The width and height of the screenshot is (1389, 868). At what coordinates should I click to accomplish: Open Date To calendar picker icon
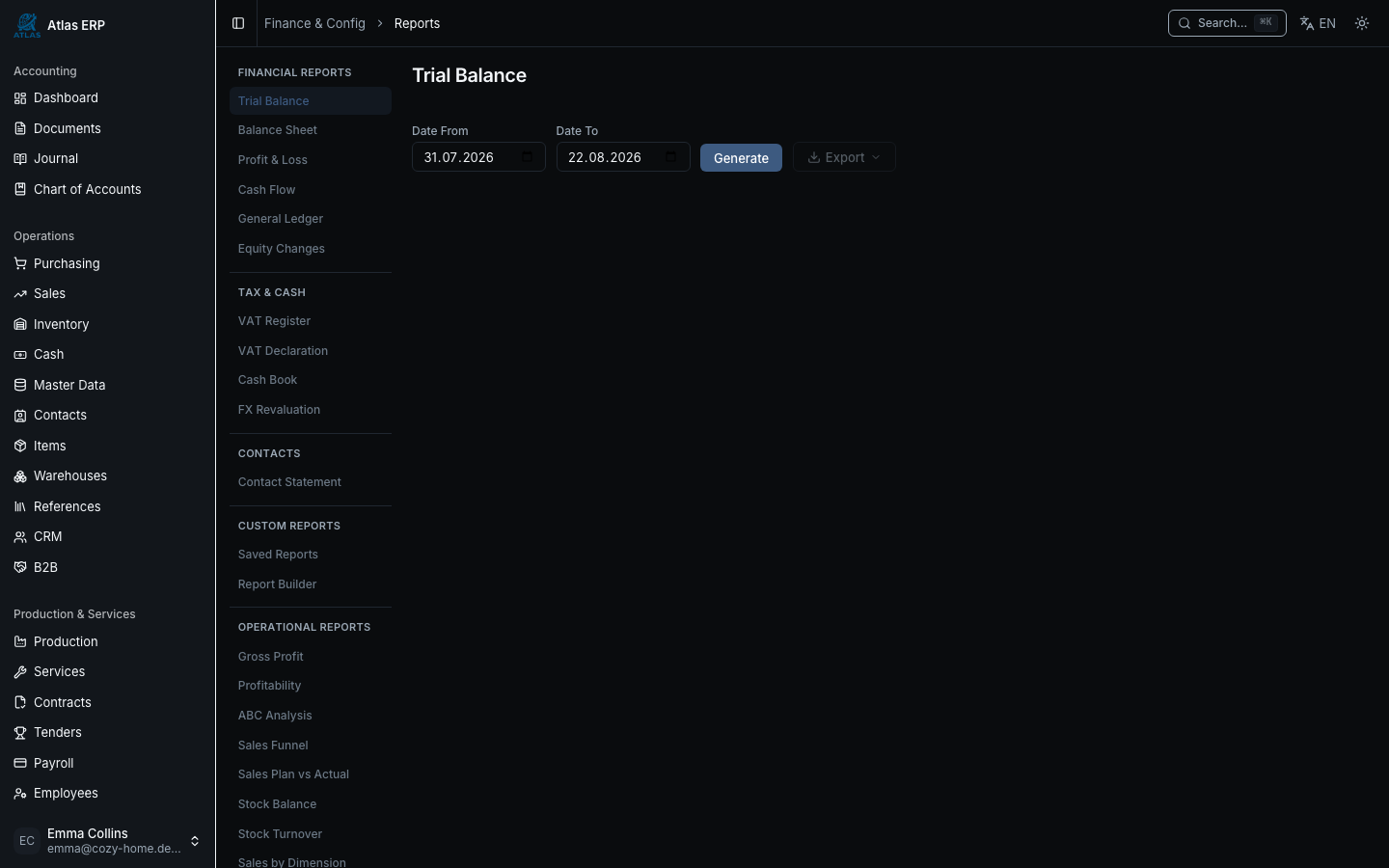point(671,157)
